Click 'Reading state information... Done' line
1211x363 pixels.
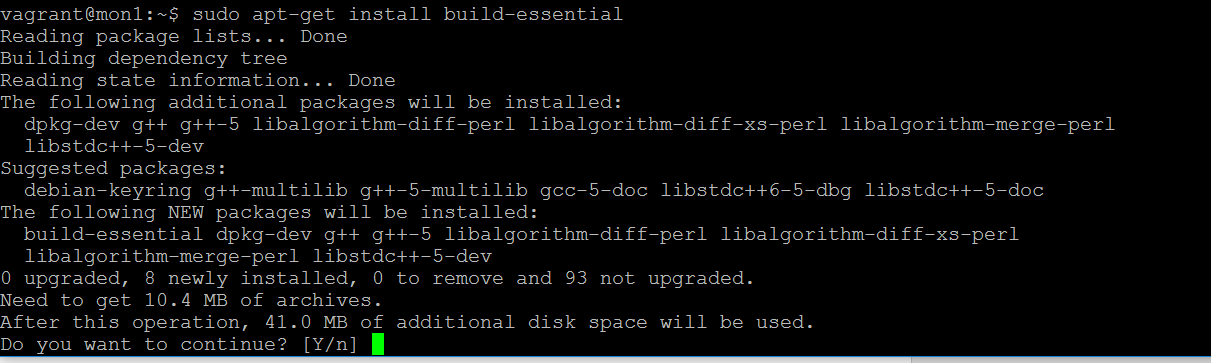point(198,80)
